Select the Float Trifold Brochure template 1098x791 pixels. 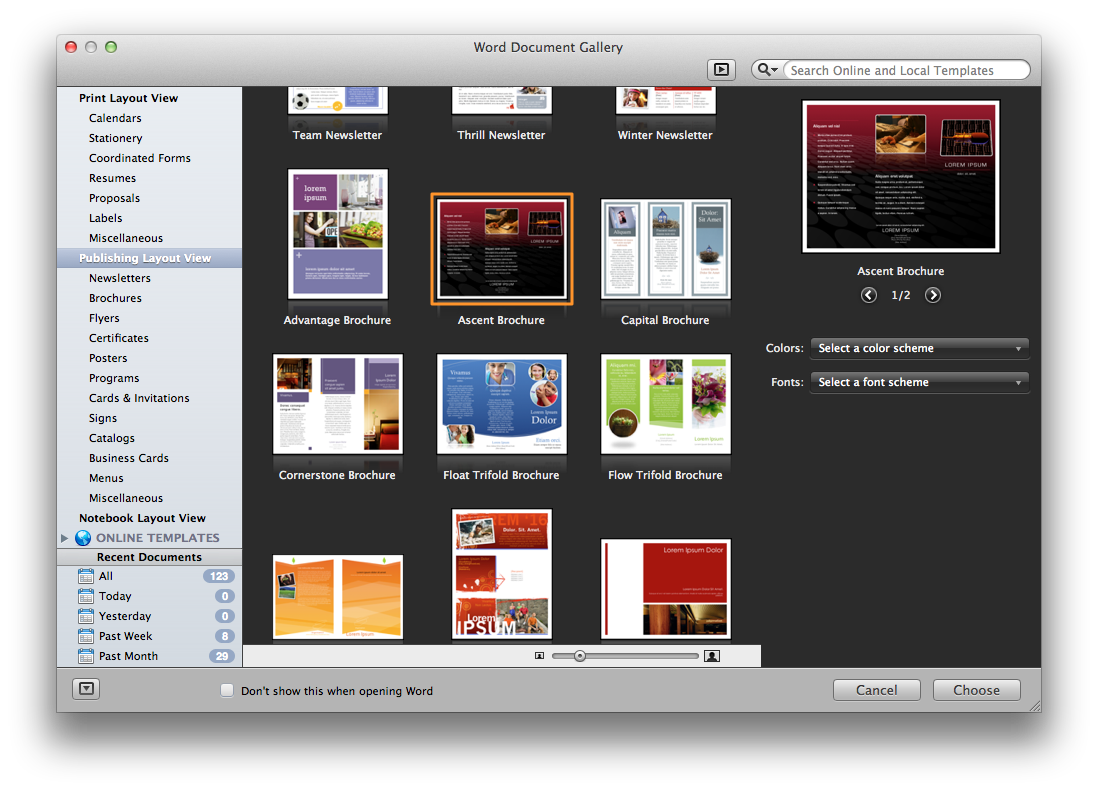(x=501, y=404)
